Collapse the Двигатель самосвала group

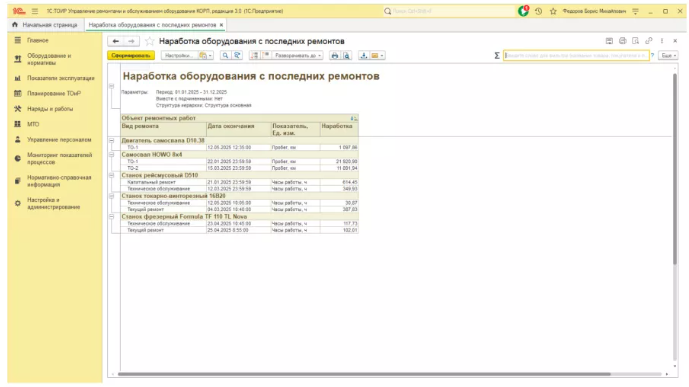click(112, 141)
